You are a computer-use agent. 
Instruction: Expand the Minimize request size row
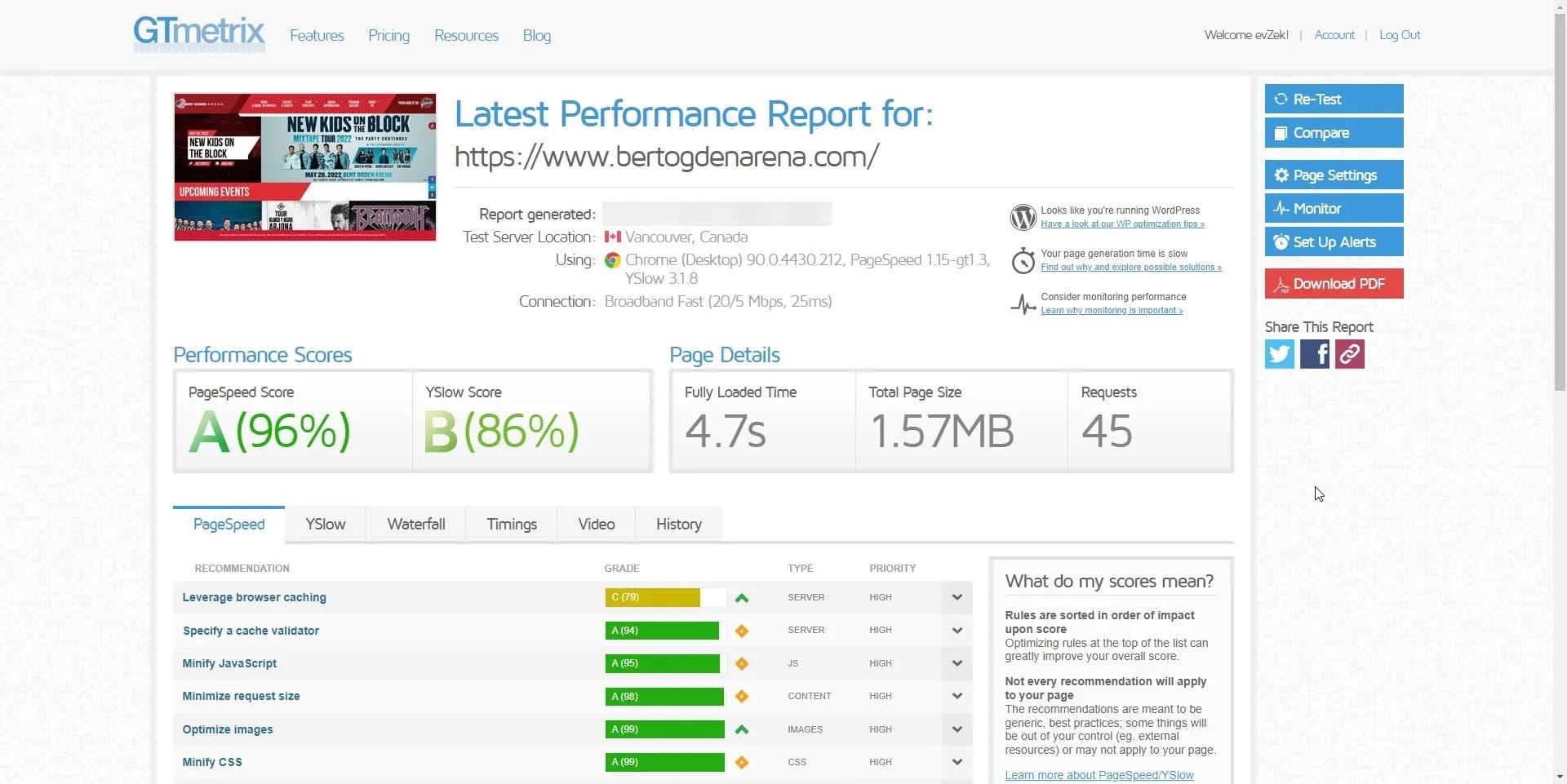click(957, 697)
